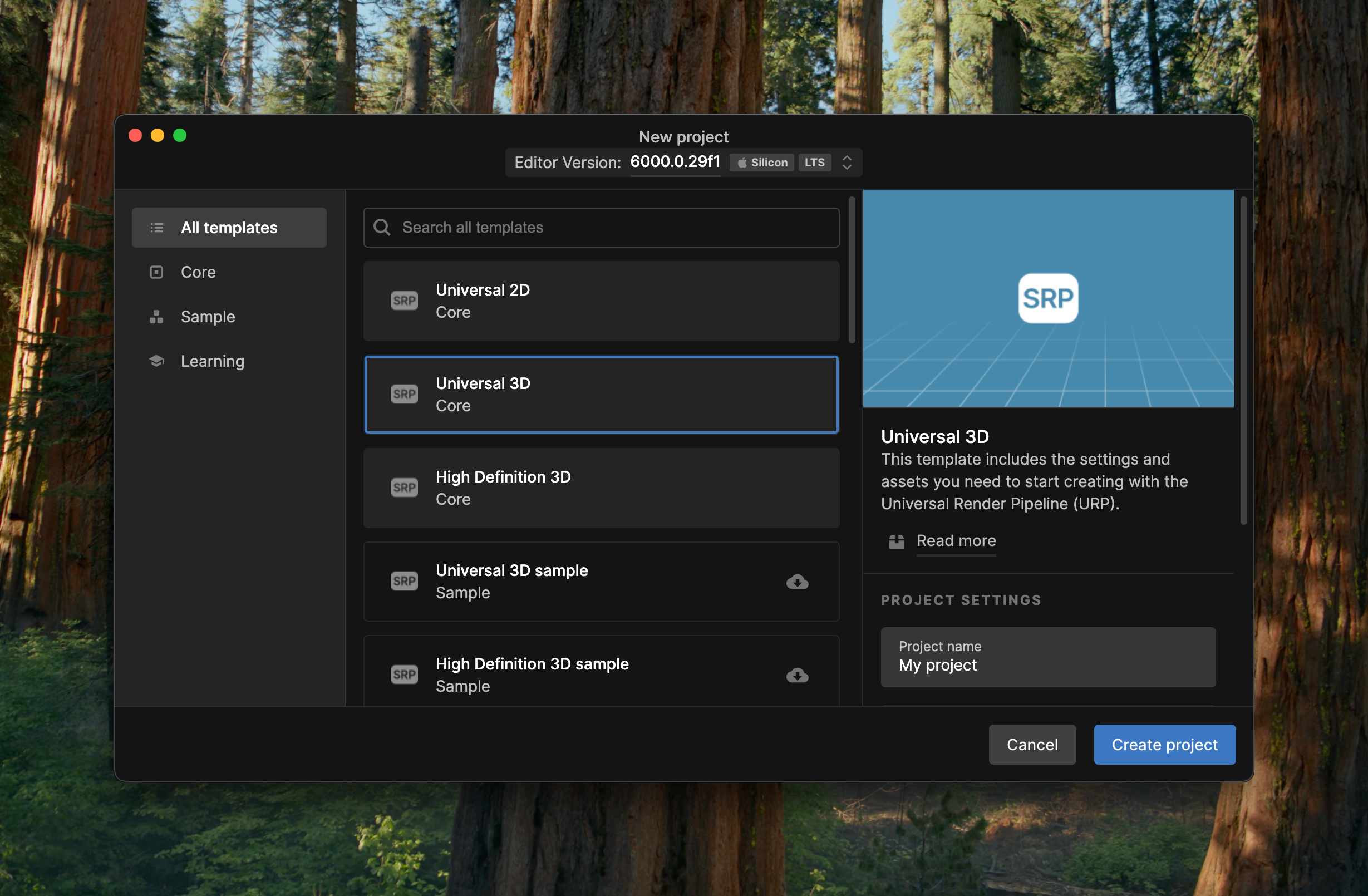Image resolution: width=1368 pixels, height=896 pixels.
Task: Click the Project name field
Action: (x=1047, y=657)
